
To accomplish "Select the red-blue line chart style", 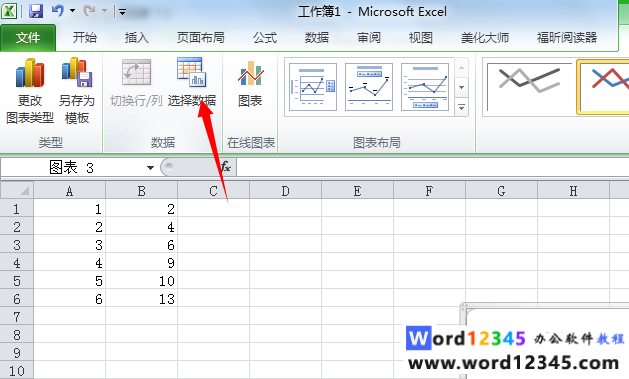I will coord(603,87).
